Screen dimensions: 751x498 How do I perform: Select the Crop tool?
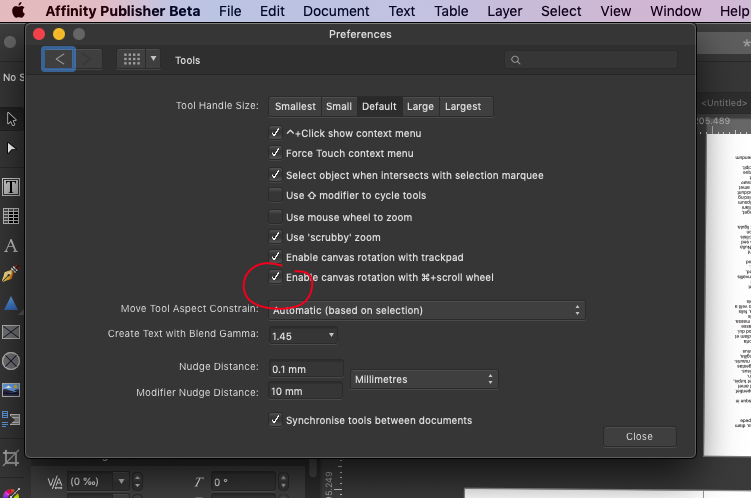tap(11, 458)
